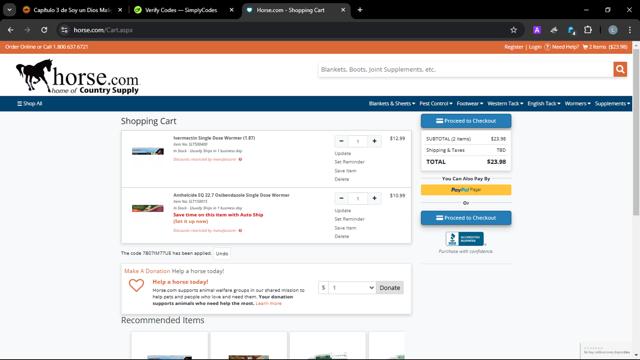The width and height of the screenshot is (640, 360).
Task: Click Set Reminder for Ivermectin Wormer
Action: [349, 162]
